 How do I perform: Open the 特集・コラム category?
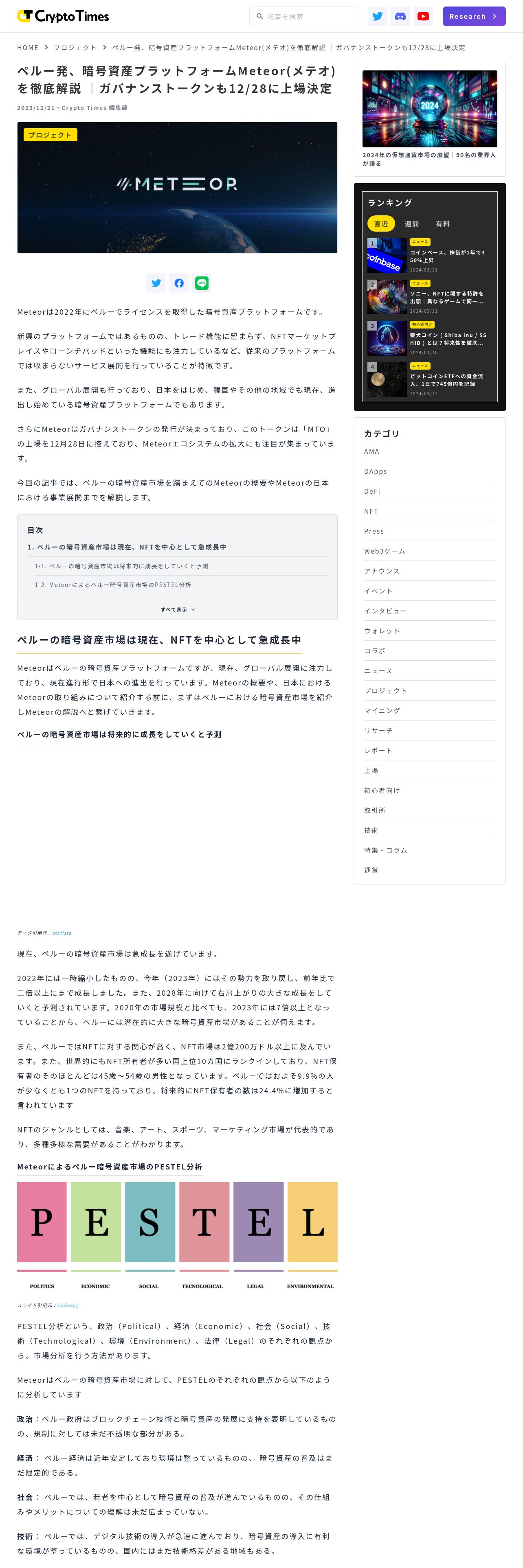coord(430,850)
